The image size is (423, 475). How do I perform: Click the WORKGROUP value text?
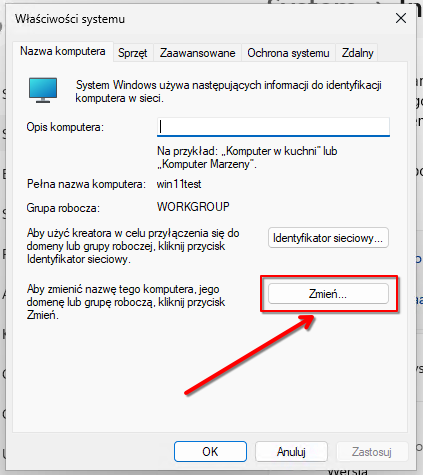coord(193,207)
